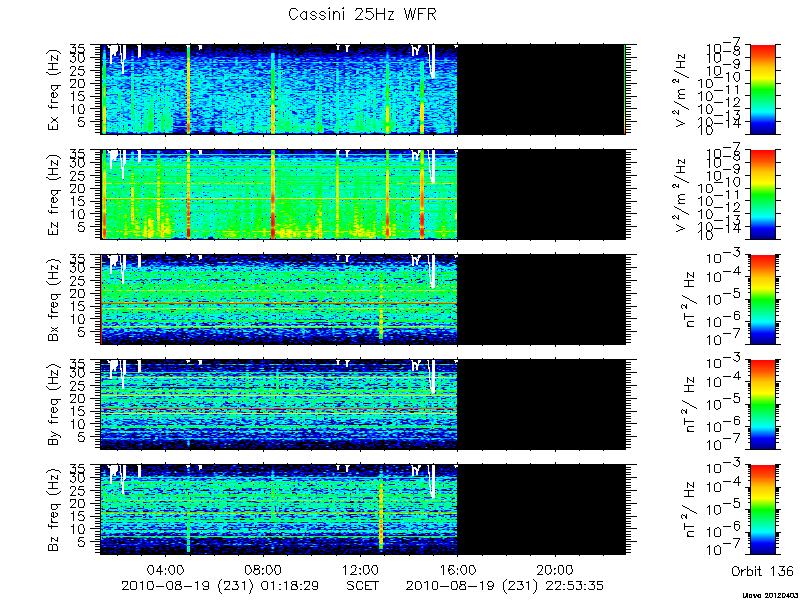Click the end time "2010-08-19 (231) 22:53:35"

(x=505, y=586)
